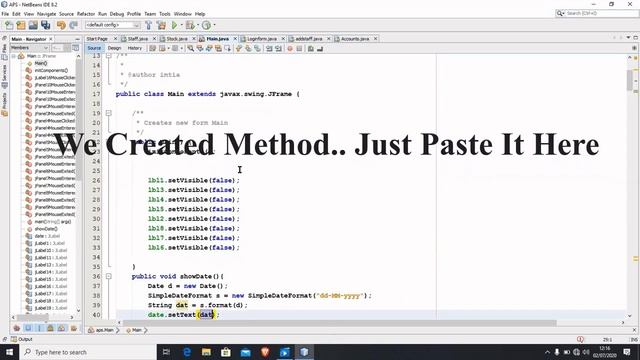Click the editor vertical scrollbar thumb
640x360 pixels.
click(630, 80)
